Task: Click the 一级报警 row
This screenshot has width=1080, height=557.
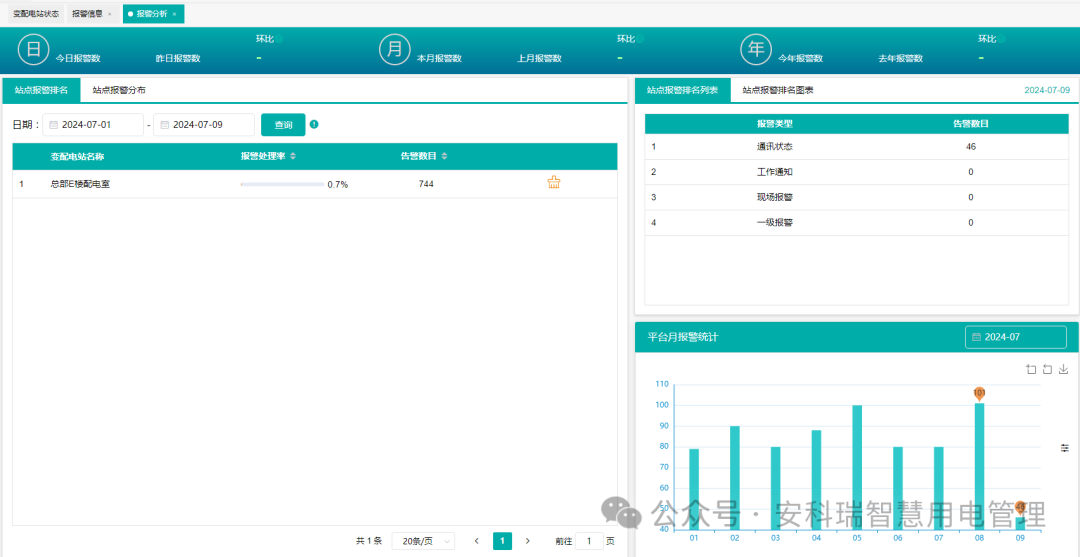Action: click(x=856, y=222)
